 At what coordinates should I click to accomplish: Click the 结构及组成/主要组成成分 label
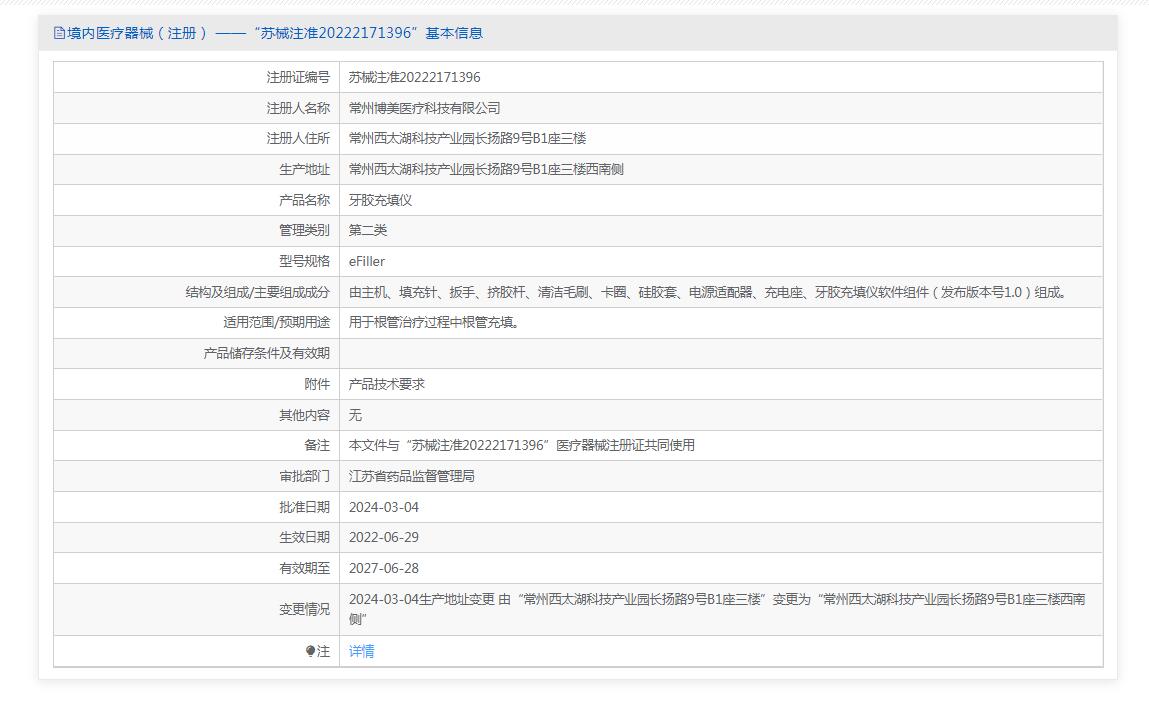258,292
